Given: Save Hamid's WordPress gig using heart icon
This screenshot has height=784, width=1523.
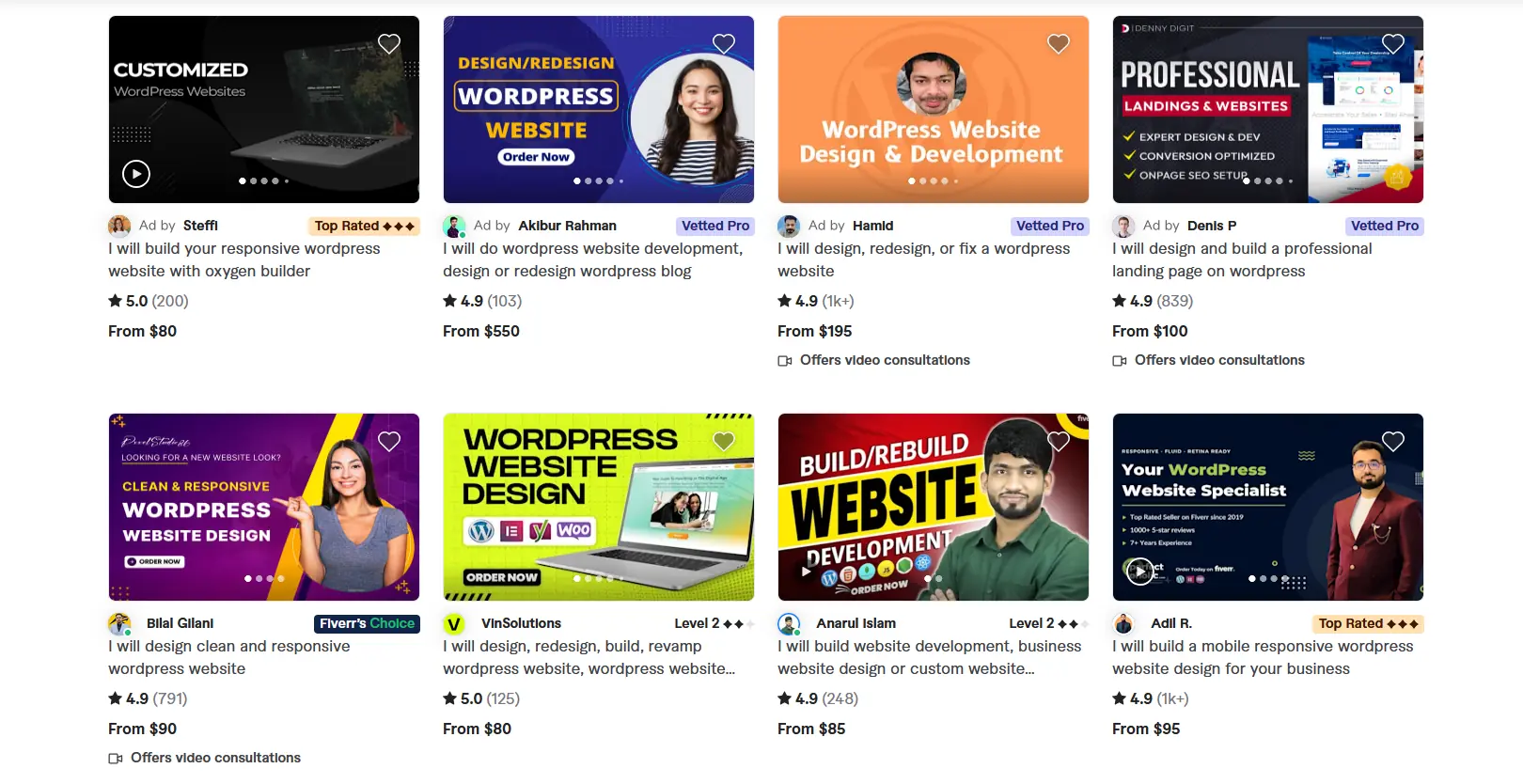Looking at the screenshot, I should [x=1059, y=43].
